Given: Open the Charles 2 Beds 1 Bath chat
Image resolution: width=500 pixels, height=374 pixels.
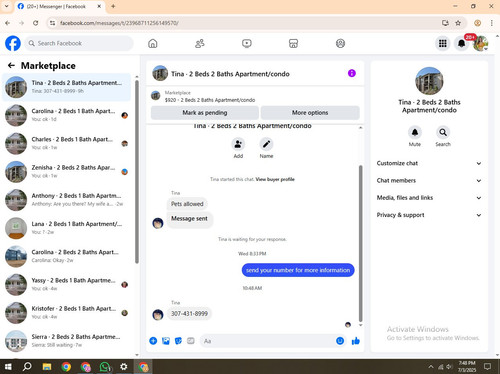Looking at the screenshot, I should tap(66, 144).
